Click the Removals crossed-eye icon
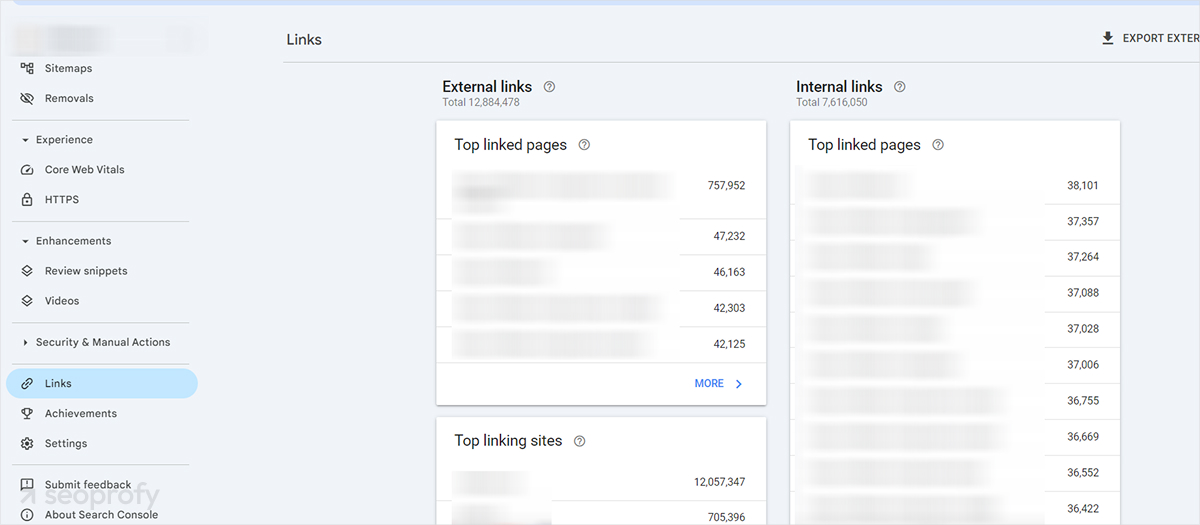 pos(27,98)
